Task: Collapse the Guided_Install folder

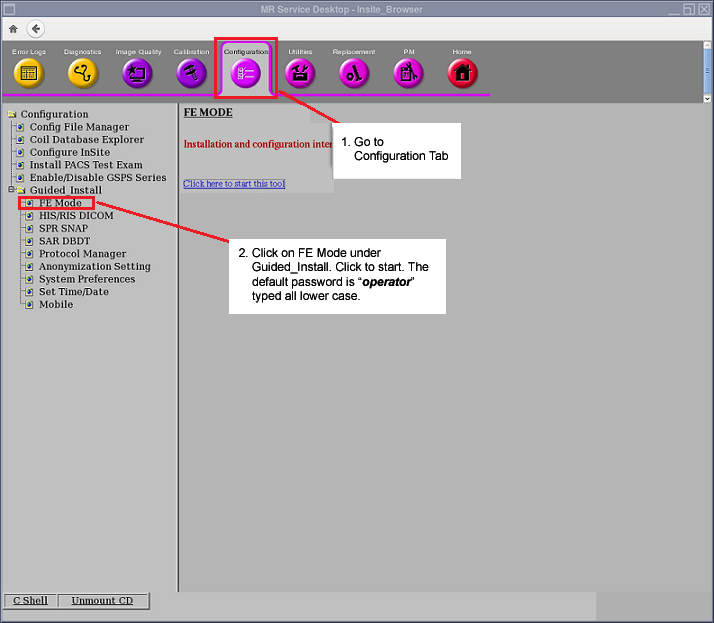Action: [12, 190]
